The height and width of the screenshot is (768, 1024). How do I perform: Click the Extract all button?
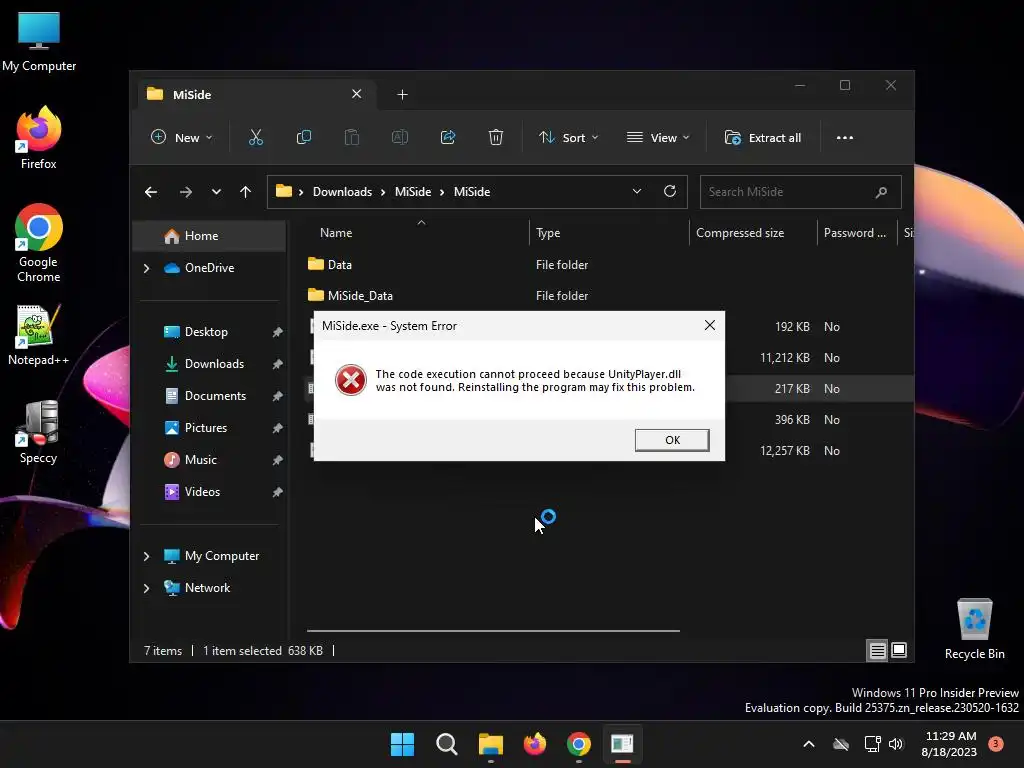763,138
